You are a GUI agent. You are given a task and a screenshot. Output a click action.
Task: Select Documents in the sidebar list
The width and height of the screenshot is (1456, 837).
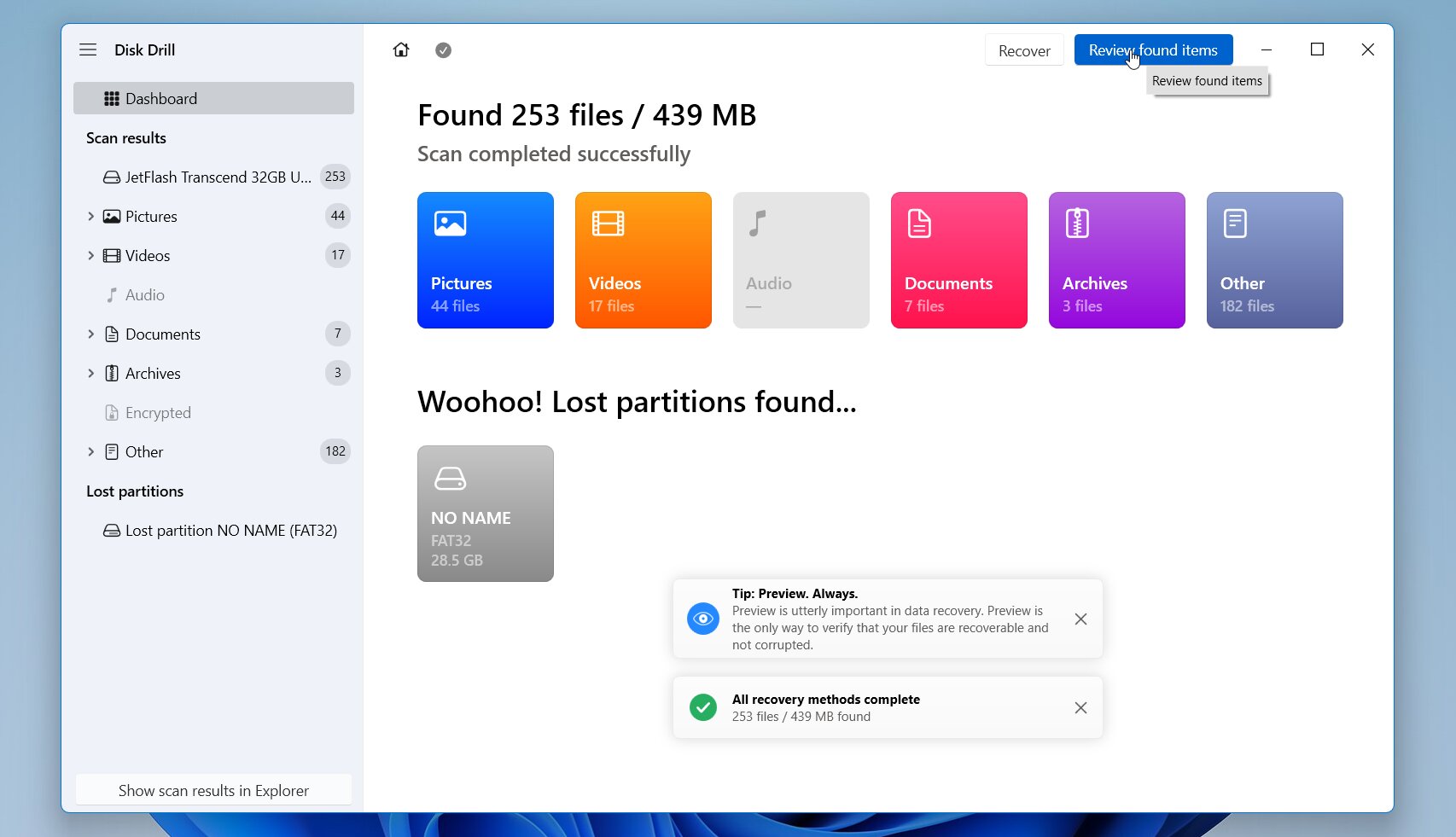213,334
